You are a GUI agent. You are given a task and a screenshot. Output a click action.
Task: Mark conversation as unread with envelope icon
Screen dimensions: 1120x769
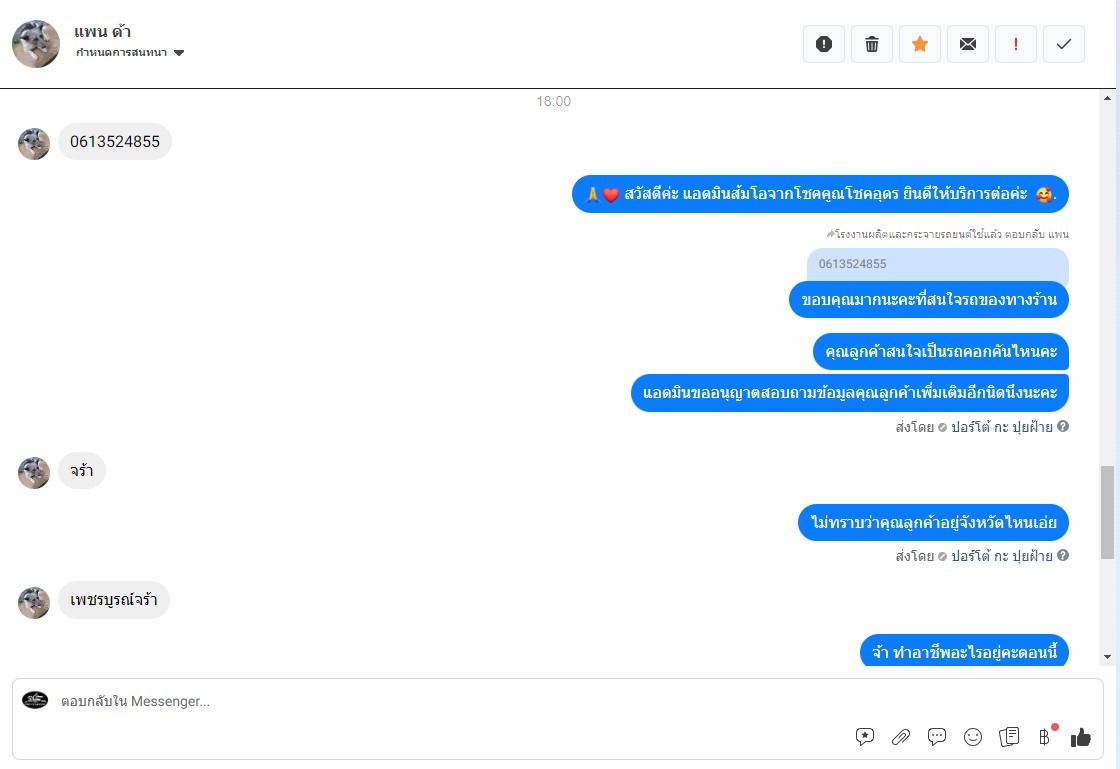(x=968, y=44)
